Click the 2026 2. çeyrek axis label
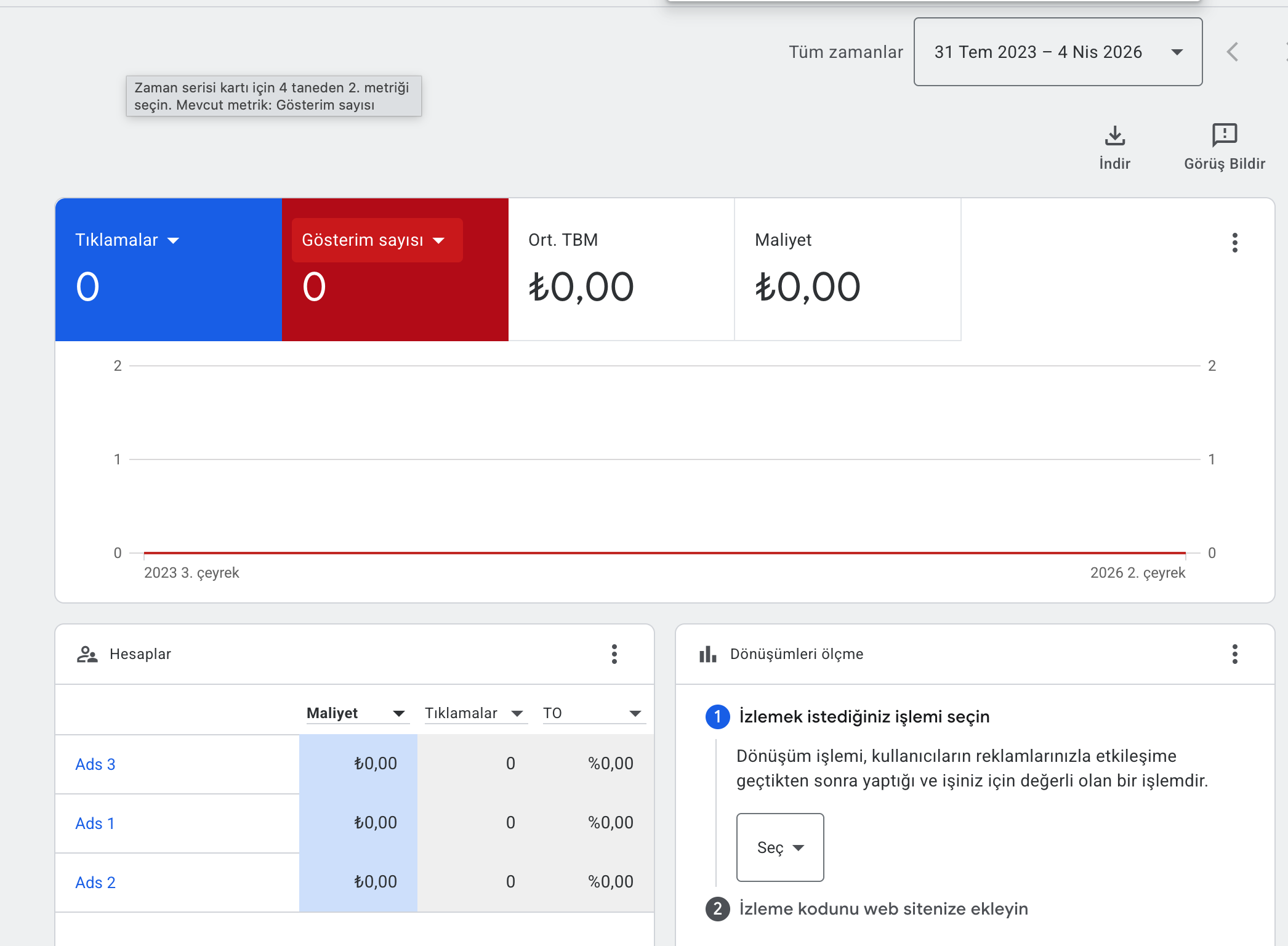This screenshot has width=1288, height=946. (x=1138, y=573)
